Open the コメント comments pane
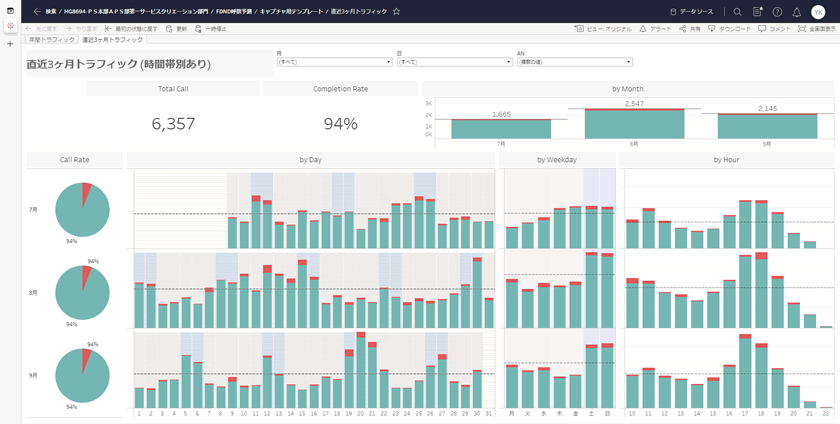 pos(775,29)
